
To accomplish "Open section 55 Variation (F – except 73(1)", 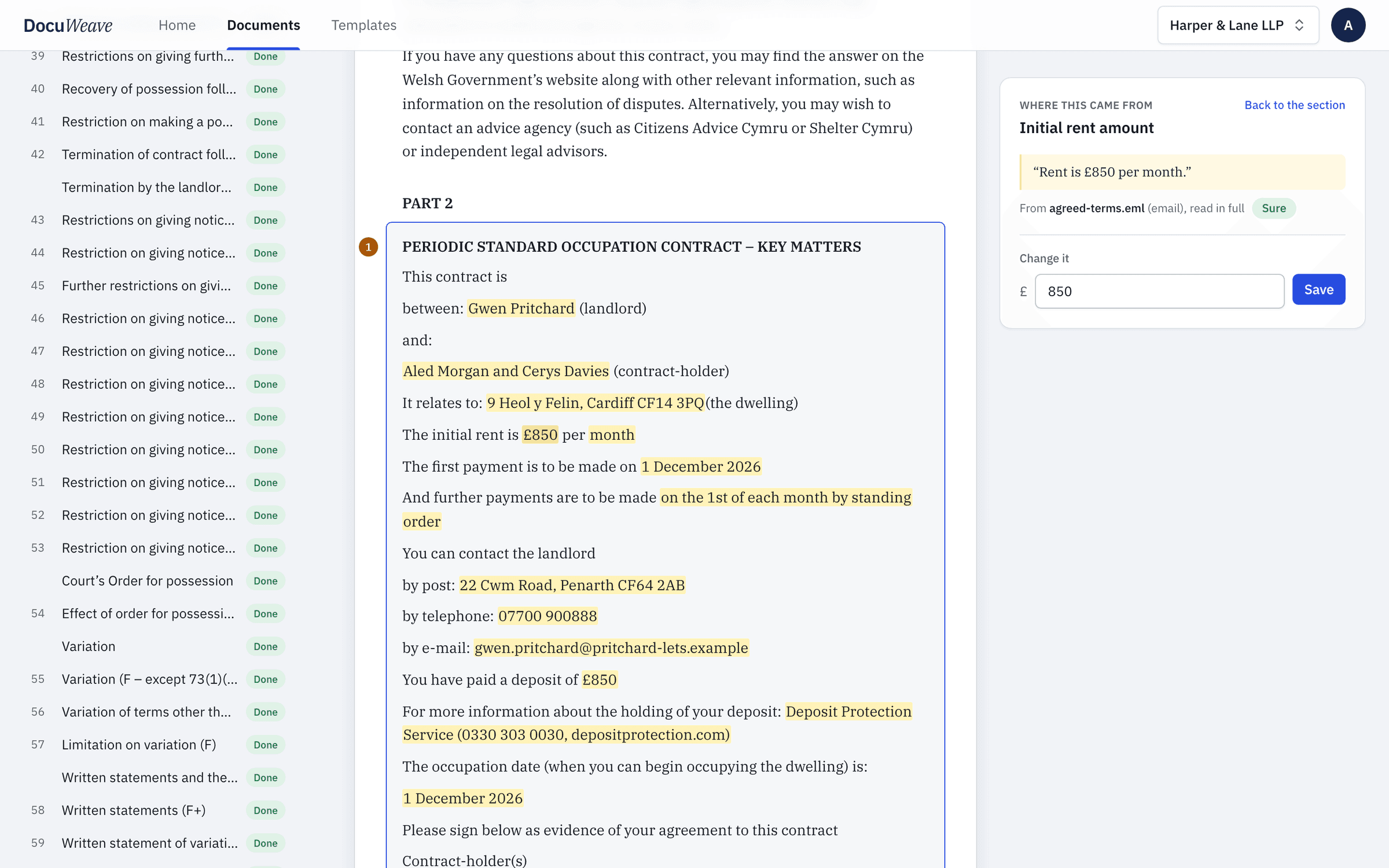I will pos(157,679).
